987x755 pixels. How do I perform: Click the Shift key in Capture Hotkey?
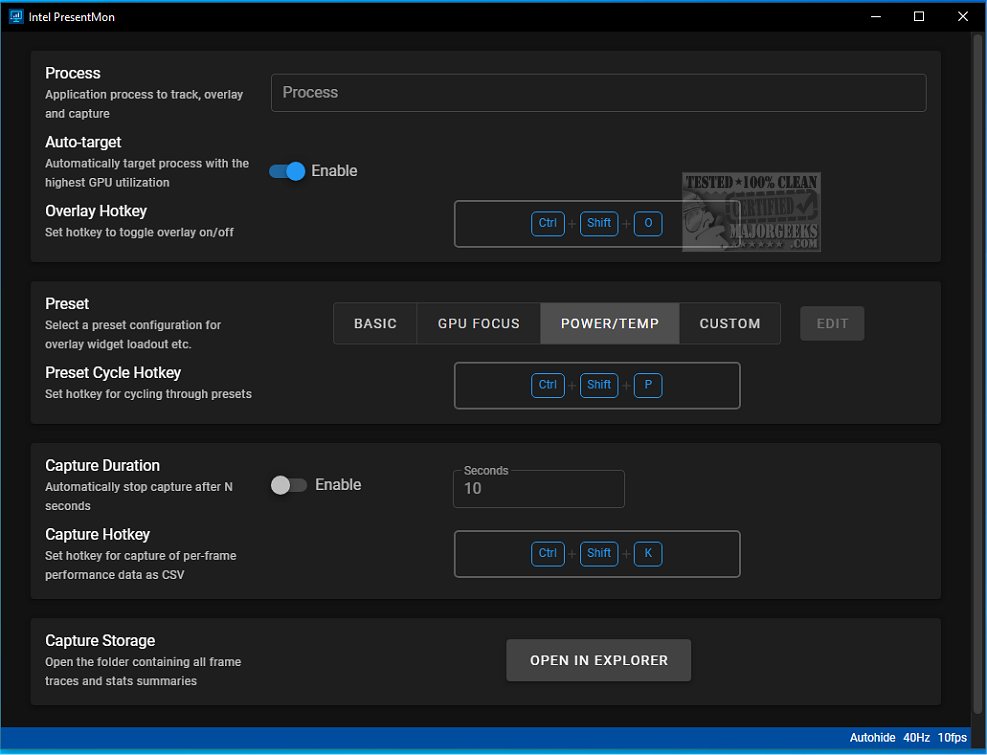pos(599,554)
